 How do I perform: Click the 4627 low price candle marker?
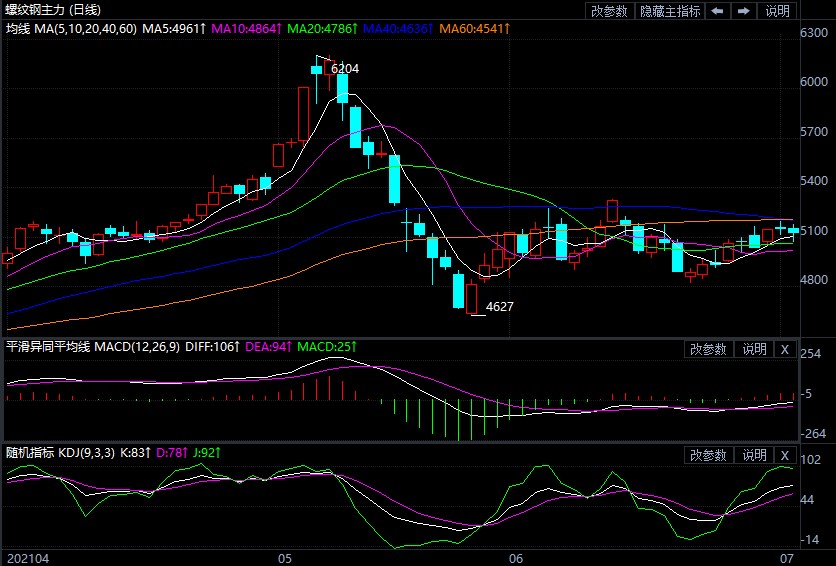tap(499, 306)
